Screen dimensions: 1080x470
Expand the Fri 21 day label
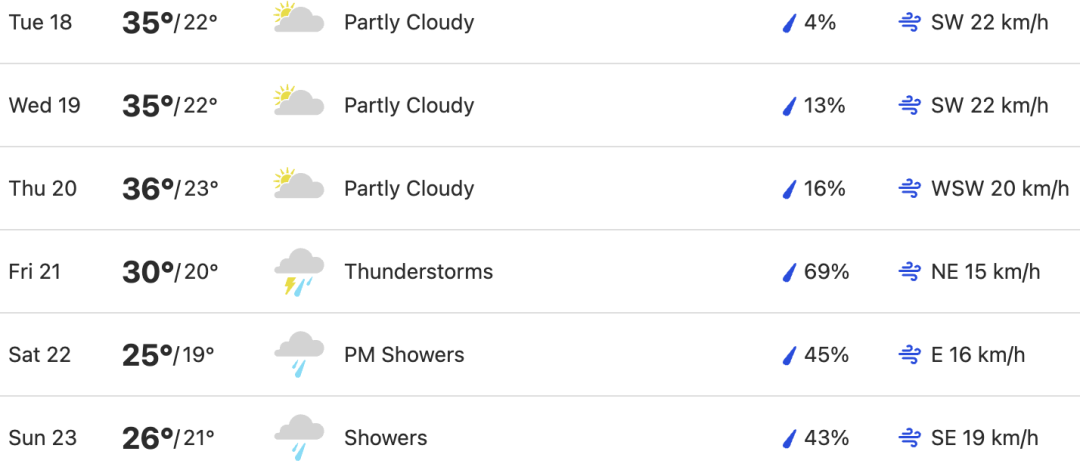[x=34, y=272]
